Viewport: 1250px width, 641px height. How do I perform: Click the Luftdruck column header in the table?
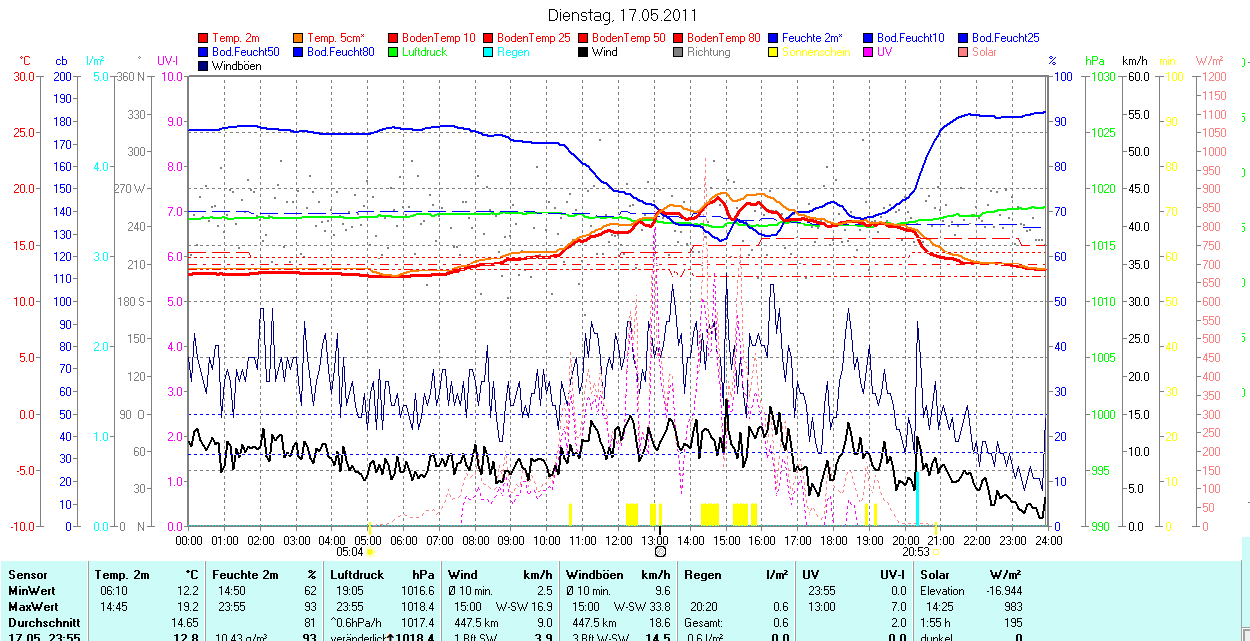coord(357,575)
